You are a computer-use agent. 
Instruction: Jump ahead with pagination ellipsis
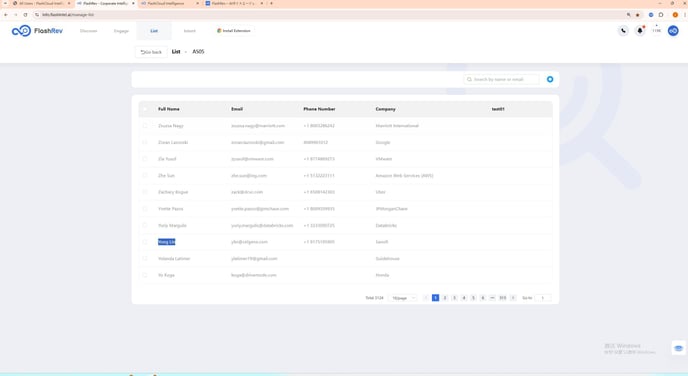click(492, 298)
